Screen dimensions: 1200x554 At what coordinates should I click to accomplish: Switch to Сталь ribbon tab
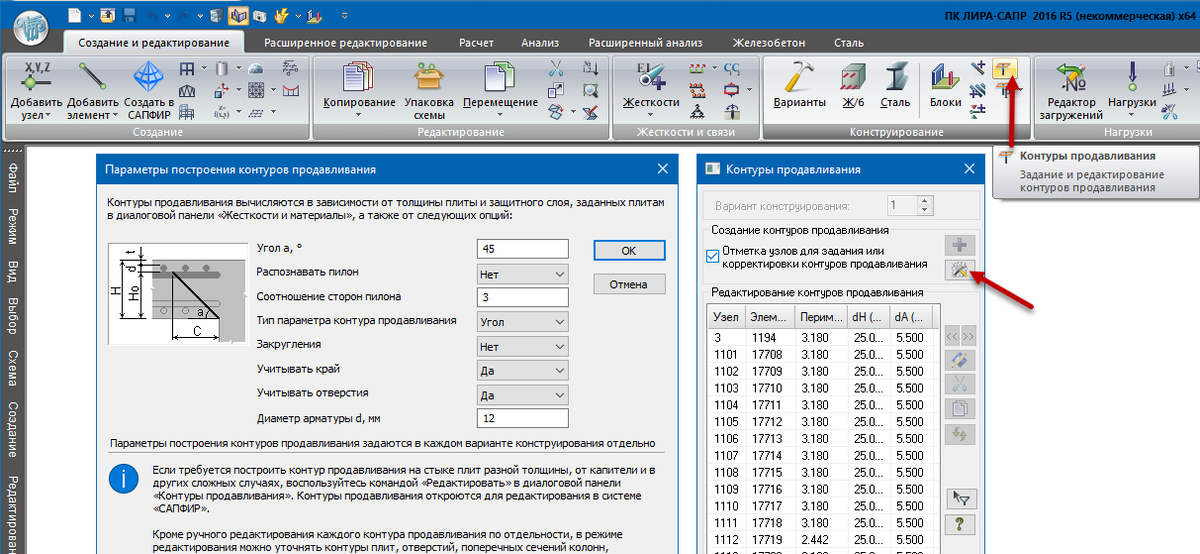[x=848, y=43]
